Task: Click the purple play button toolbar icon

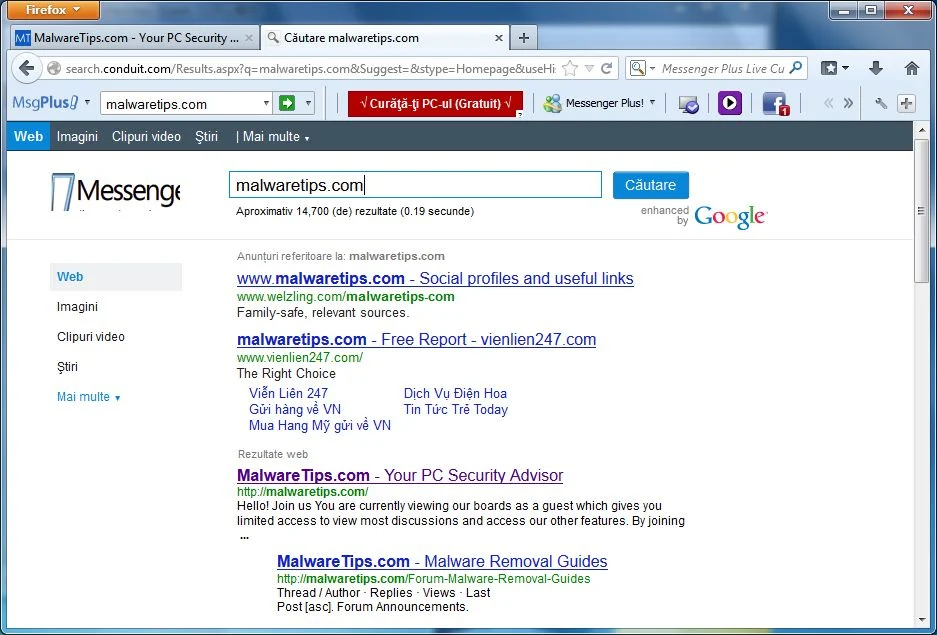Action: 729,103
